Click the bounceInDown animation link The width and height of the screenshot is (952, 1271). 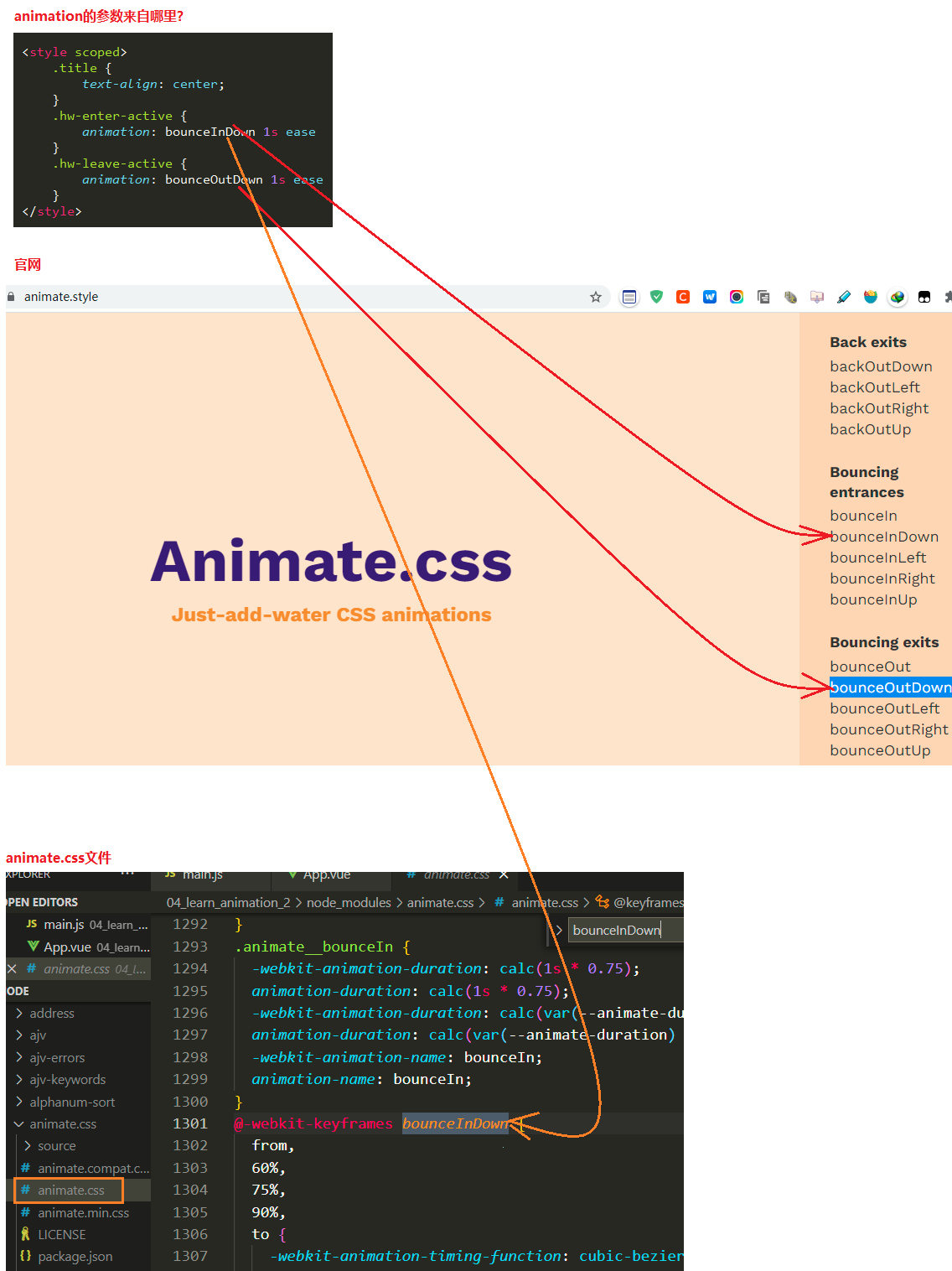pyautogui.click(x=884, y=537)
